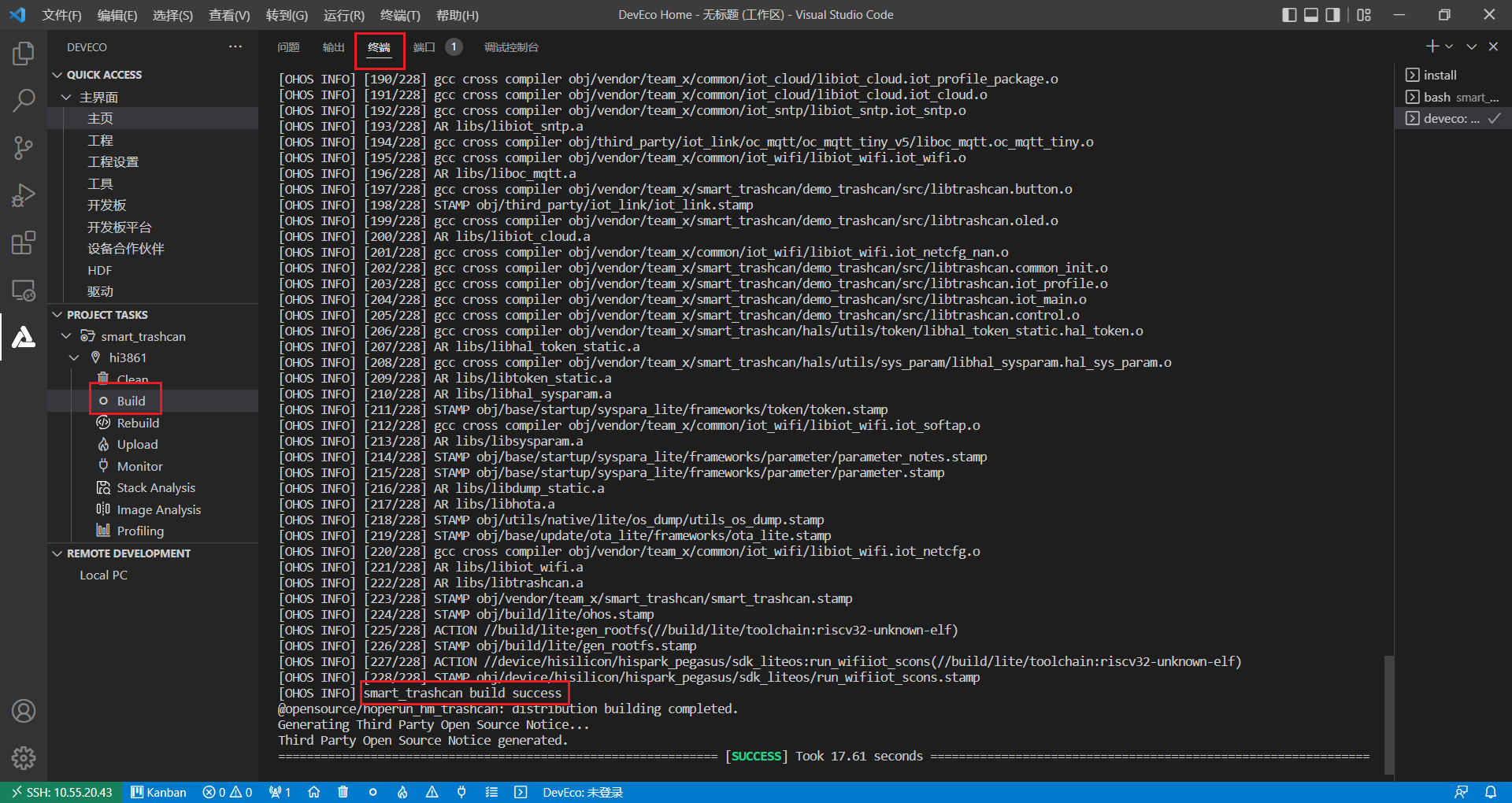Click the feedback icon in status bar
This screenshot has height=803, width=1512.
coord(1461,792)
